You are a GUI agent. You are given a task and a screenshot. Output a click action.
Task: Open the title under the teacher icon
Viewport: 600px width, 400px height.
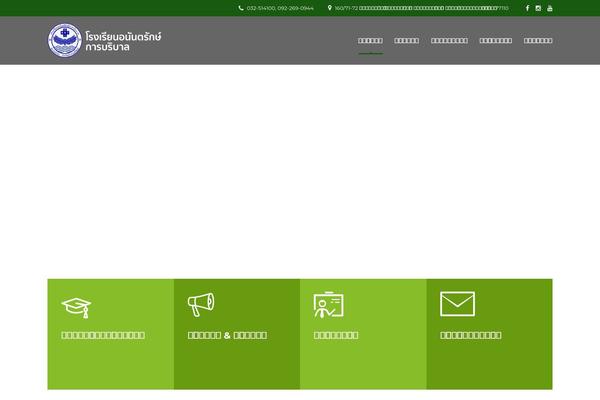click(x=336, y=335)
